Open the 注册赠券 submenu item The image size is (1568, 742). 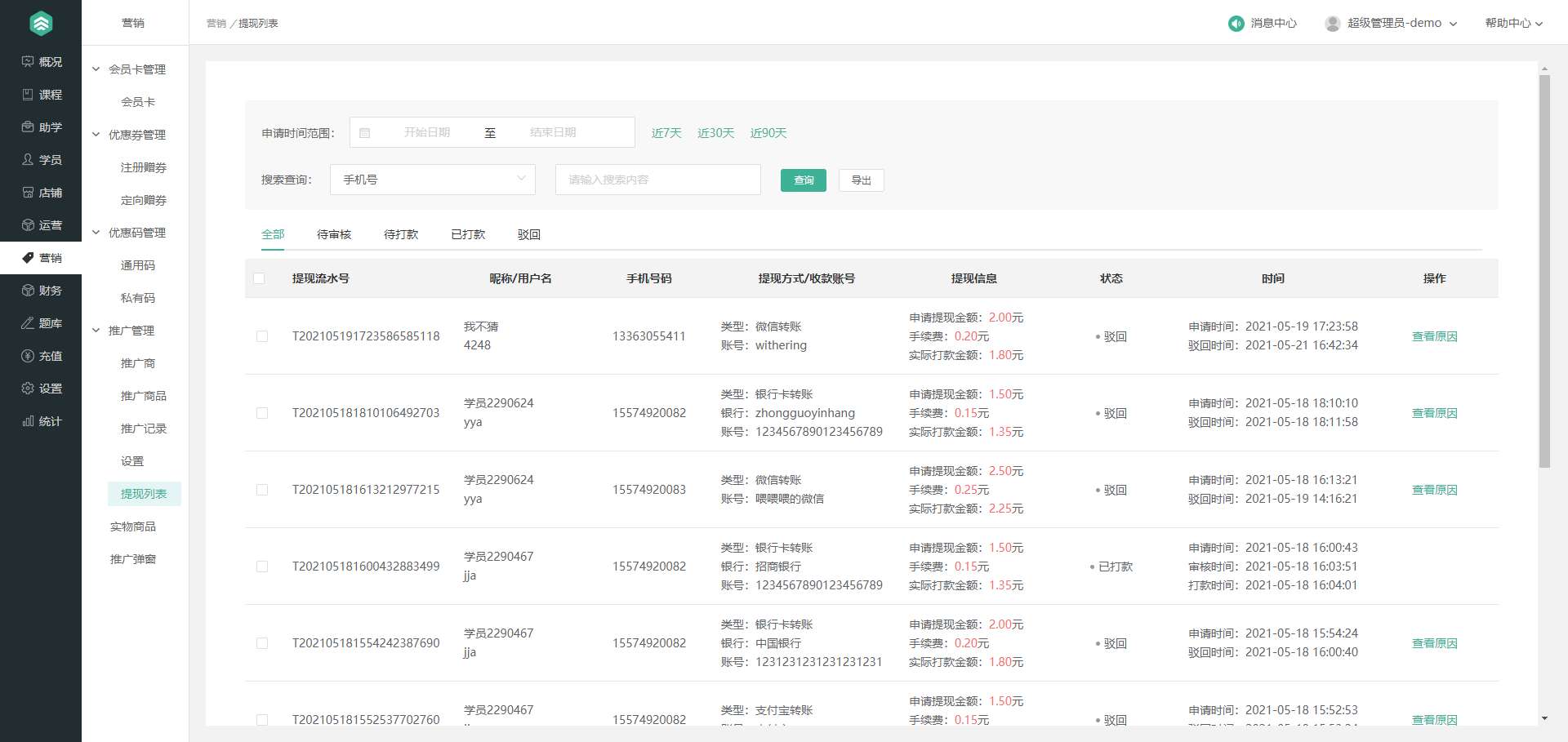[x=144, y=167]
